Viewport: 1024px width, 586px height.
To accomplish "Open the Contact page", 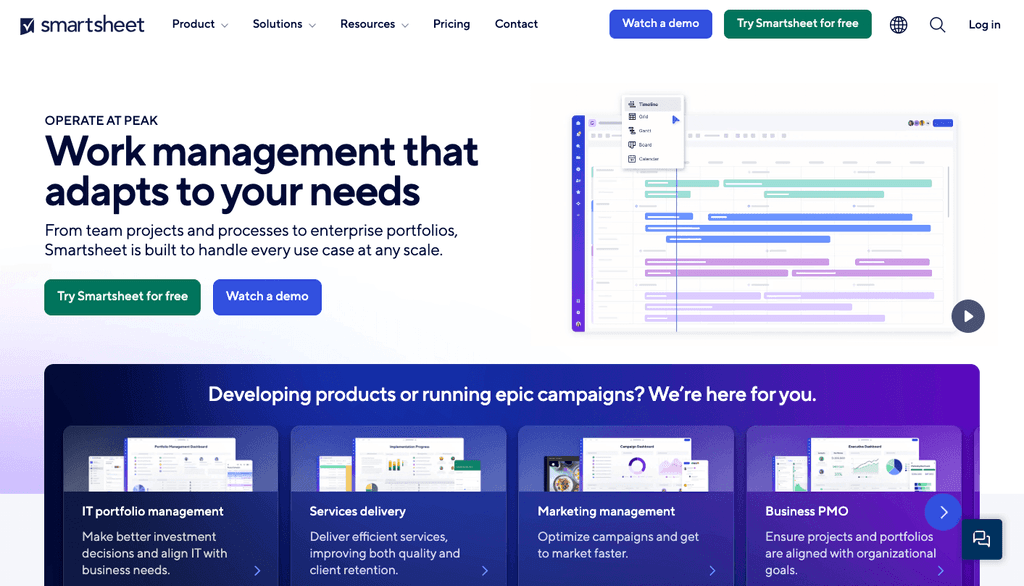I will point(516,24).
